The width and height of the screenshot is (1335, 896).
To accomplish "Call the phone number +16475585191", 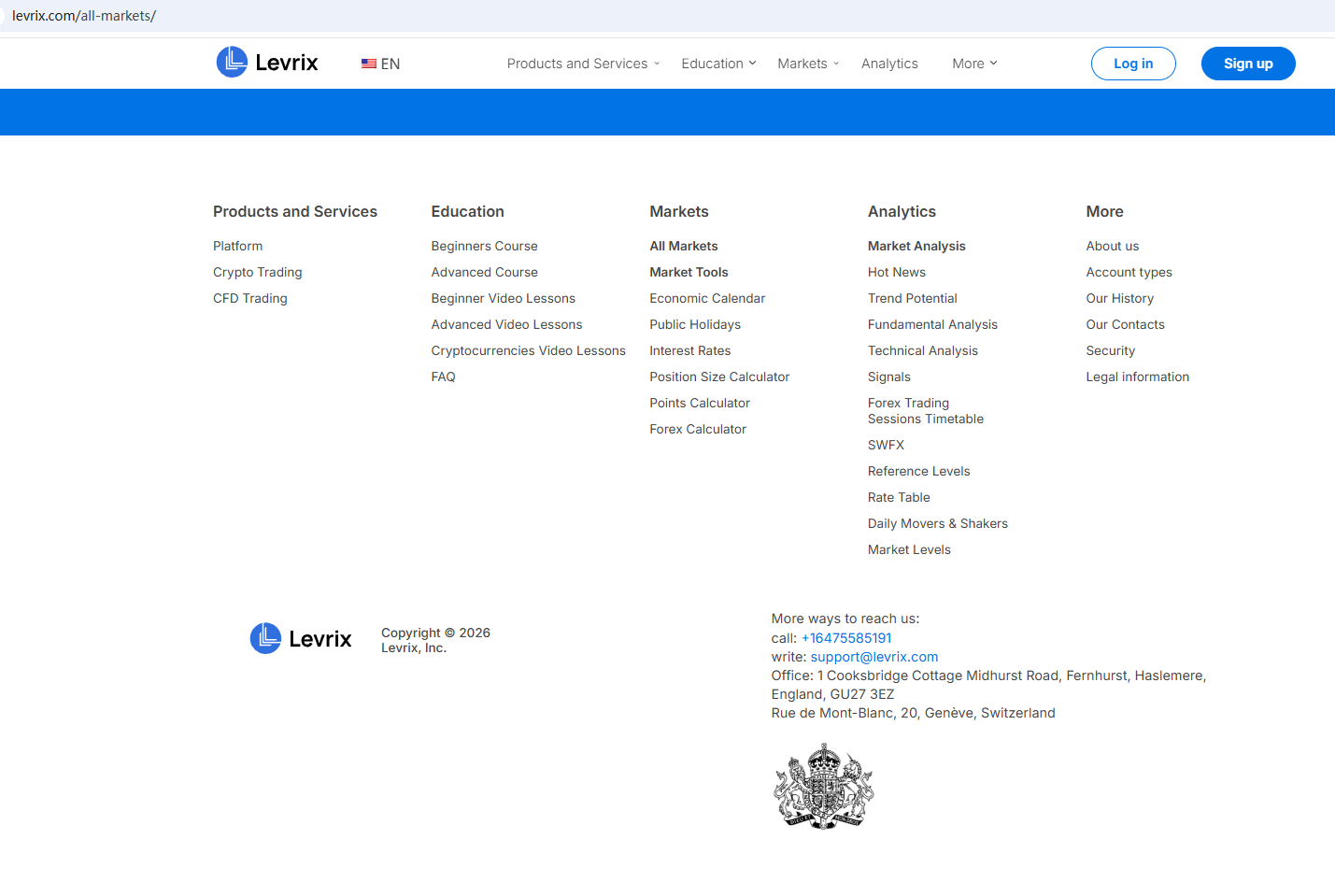I will tap(846, 638).
